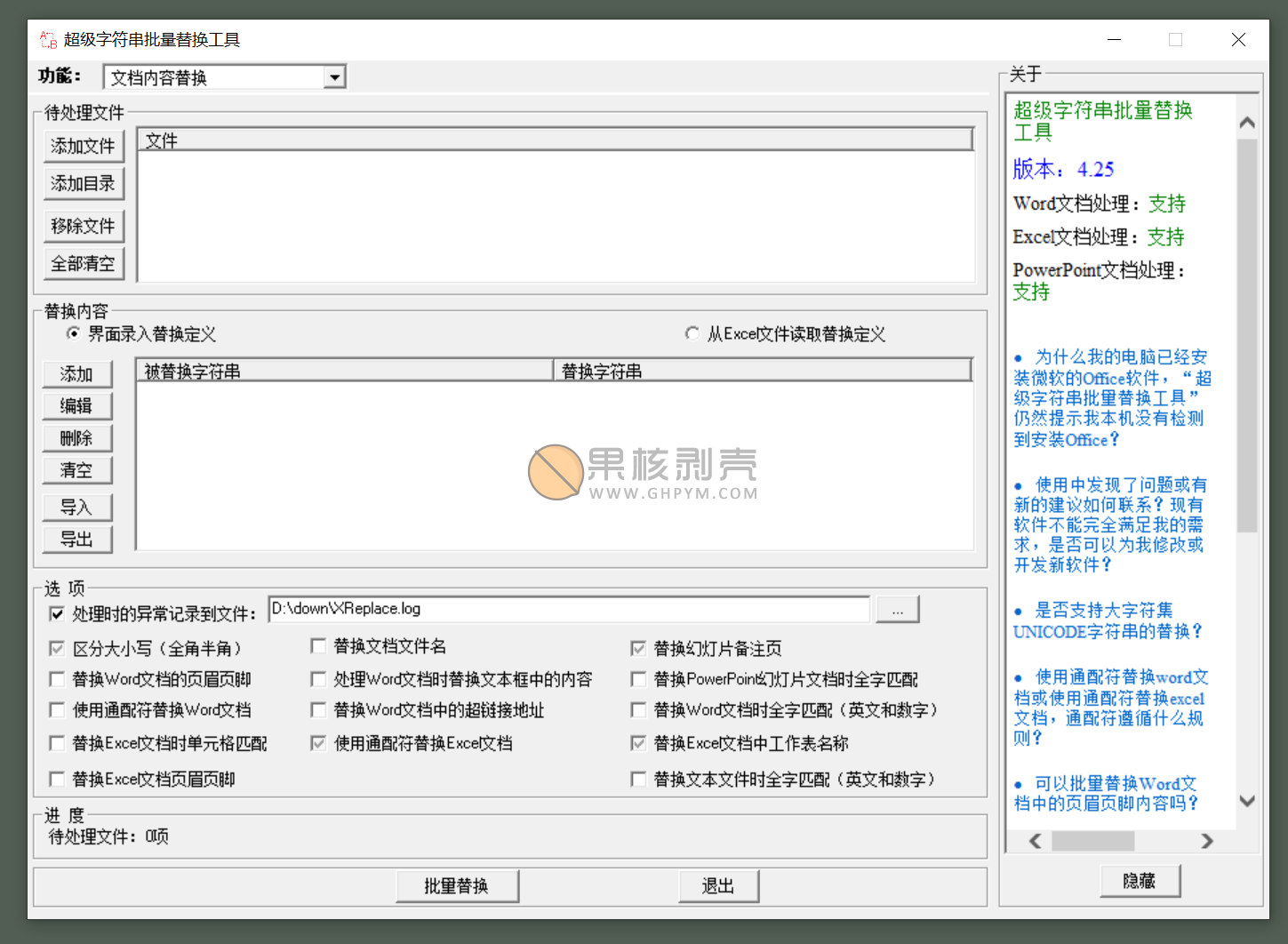This screenshot has width=1288, height=944.
Task: Click the 添加目录 button
Action: pos(84,184)
